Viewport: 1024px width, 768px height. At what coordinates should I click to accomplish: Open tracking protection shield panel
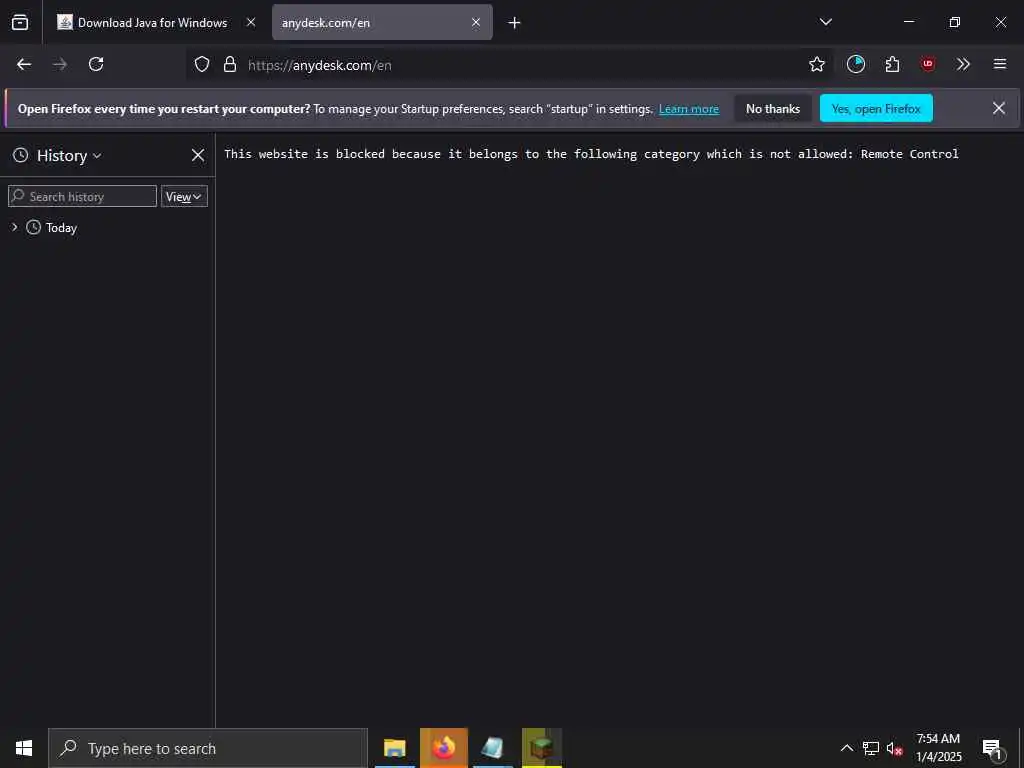coord(202,64)
